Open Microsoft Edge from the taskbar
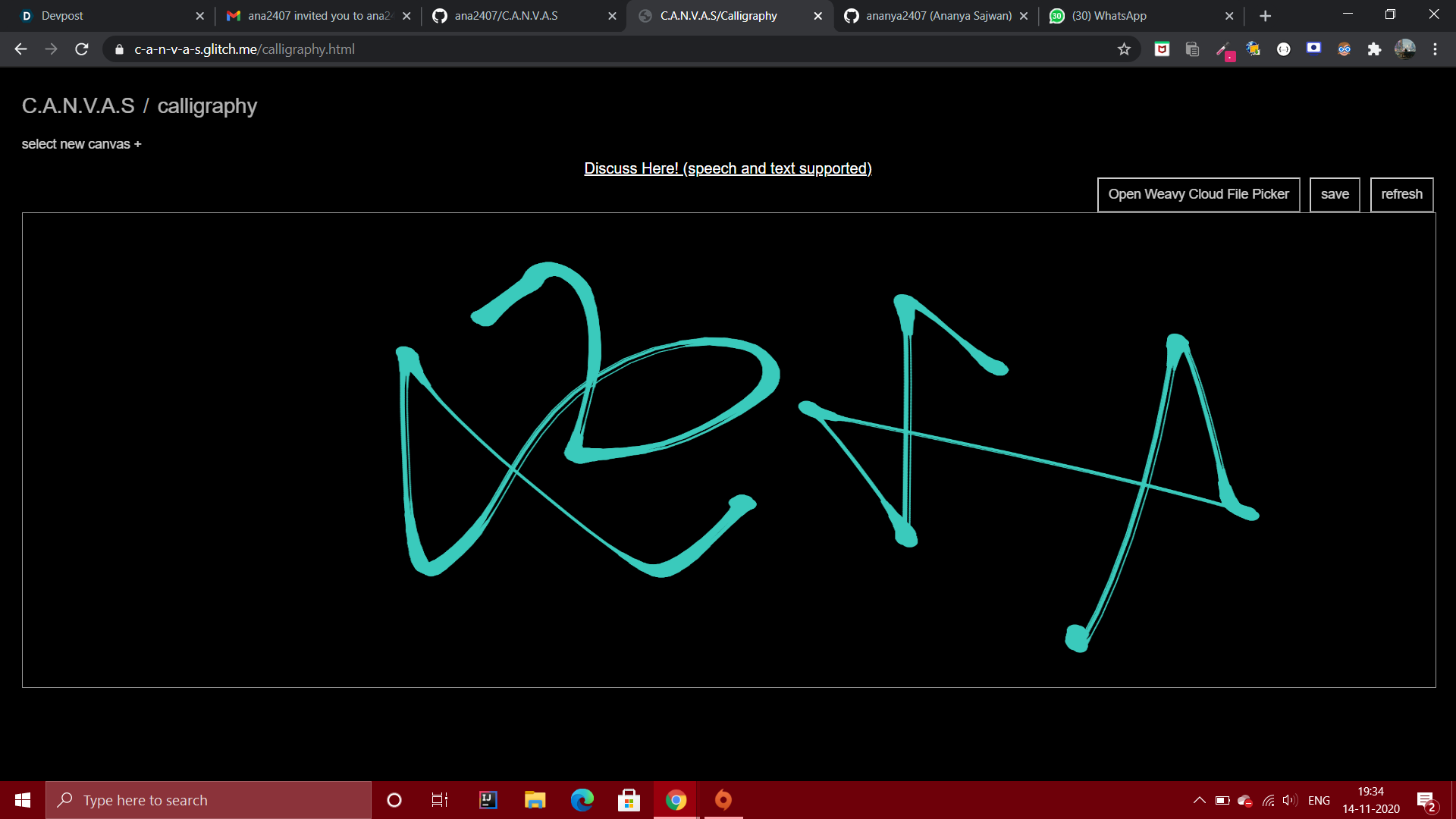 (x=582, y=800)
